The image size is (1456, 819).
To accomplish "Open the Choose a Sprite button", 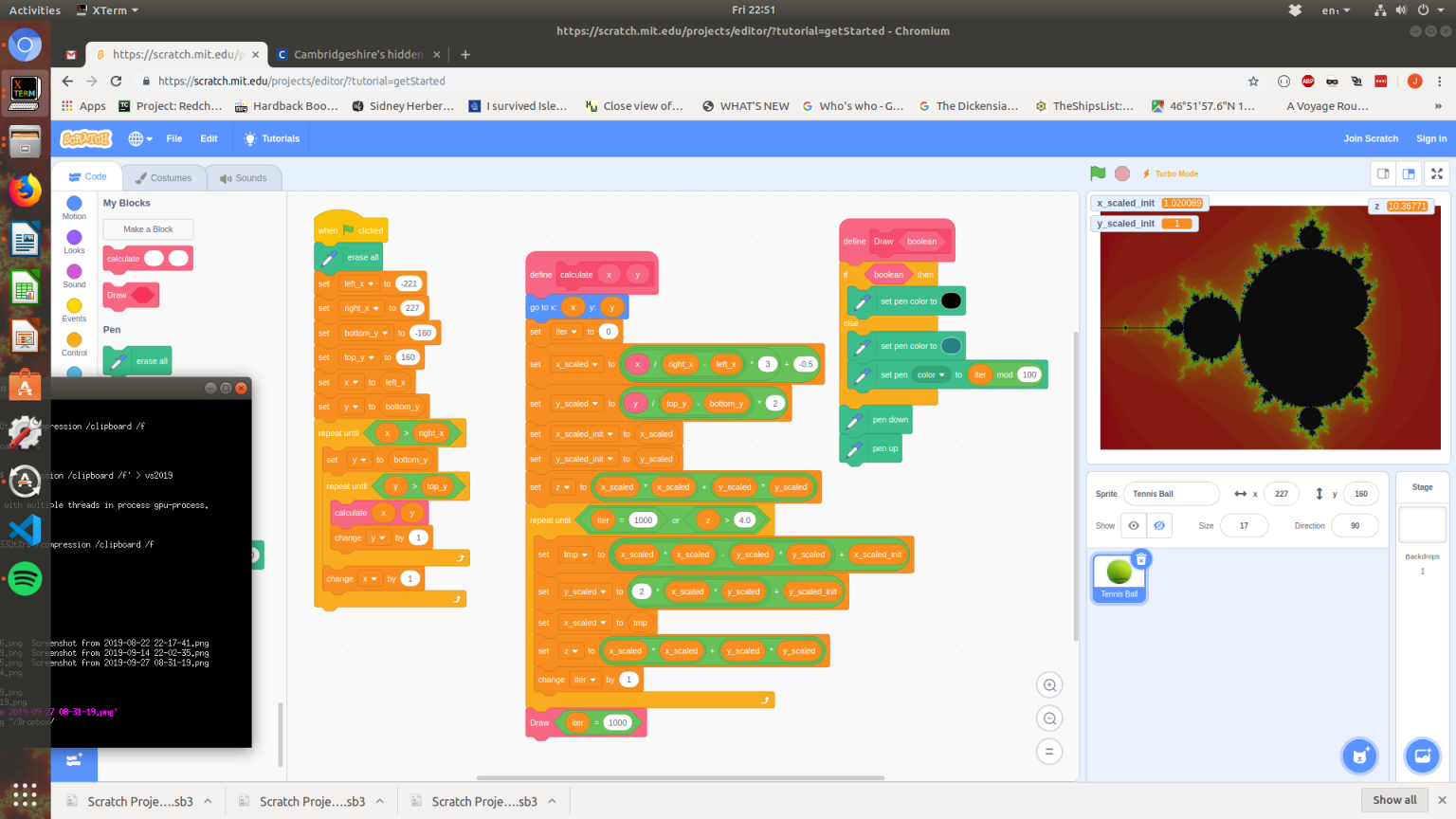I will pos(1359,755).
